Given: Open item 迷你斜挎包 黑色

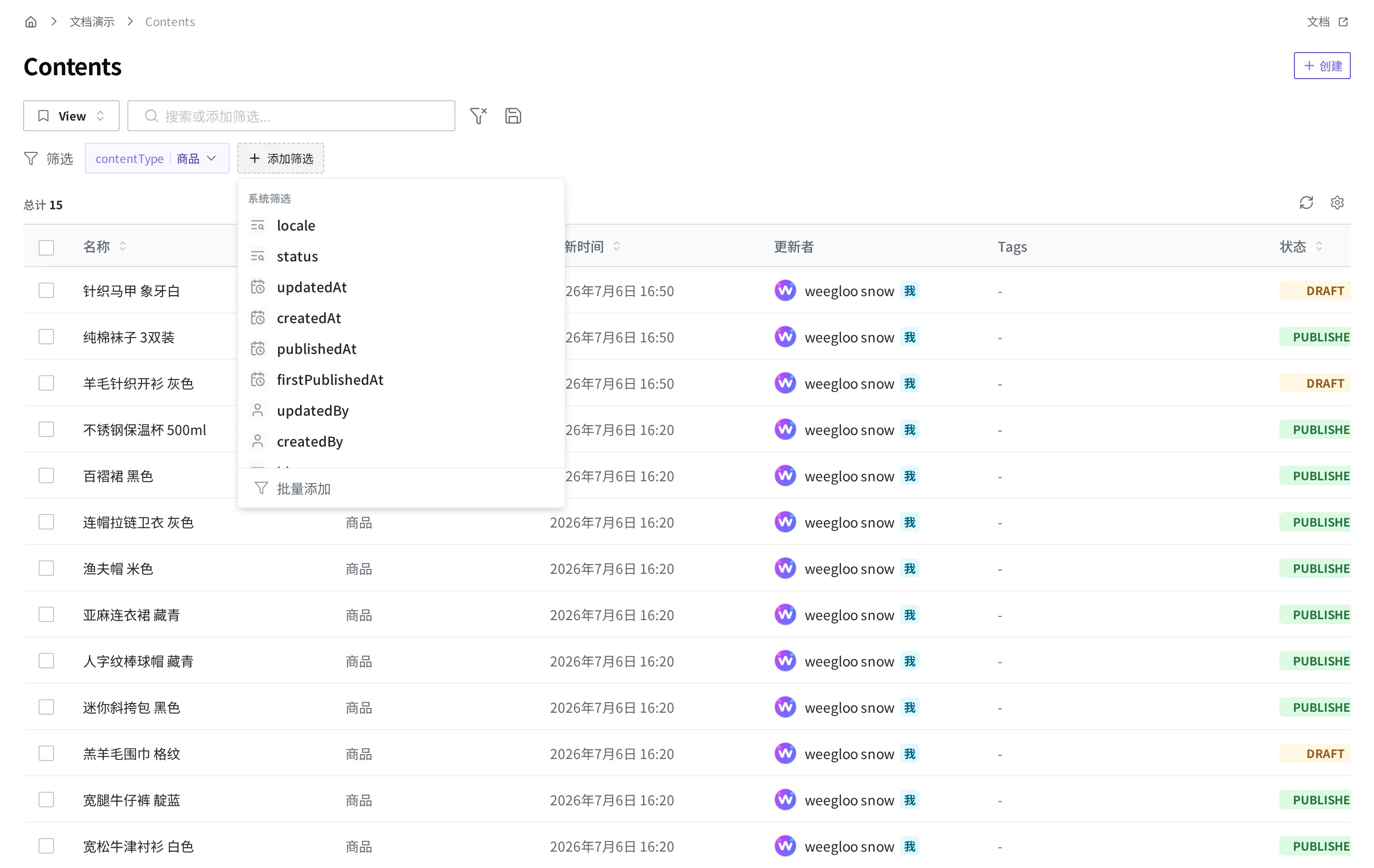Looking at the screenshot, I should click(x=131, y=708).
